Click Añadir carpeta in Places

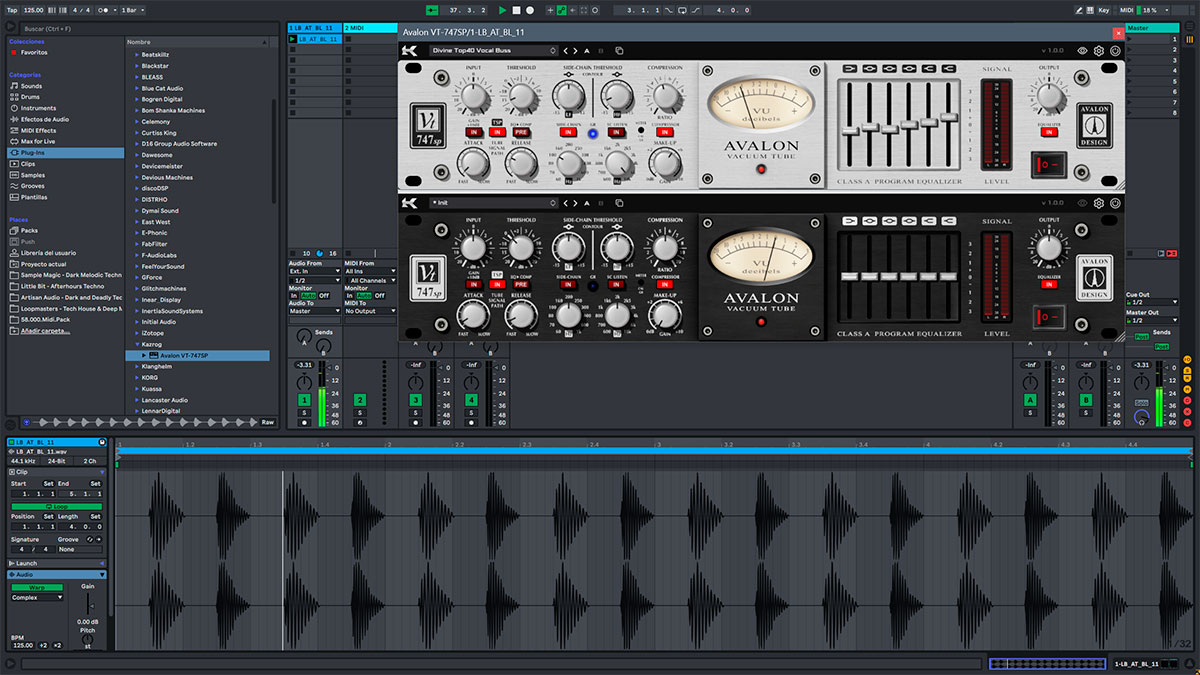46,330
